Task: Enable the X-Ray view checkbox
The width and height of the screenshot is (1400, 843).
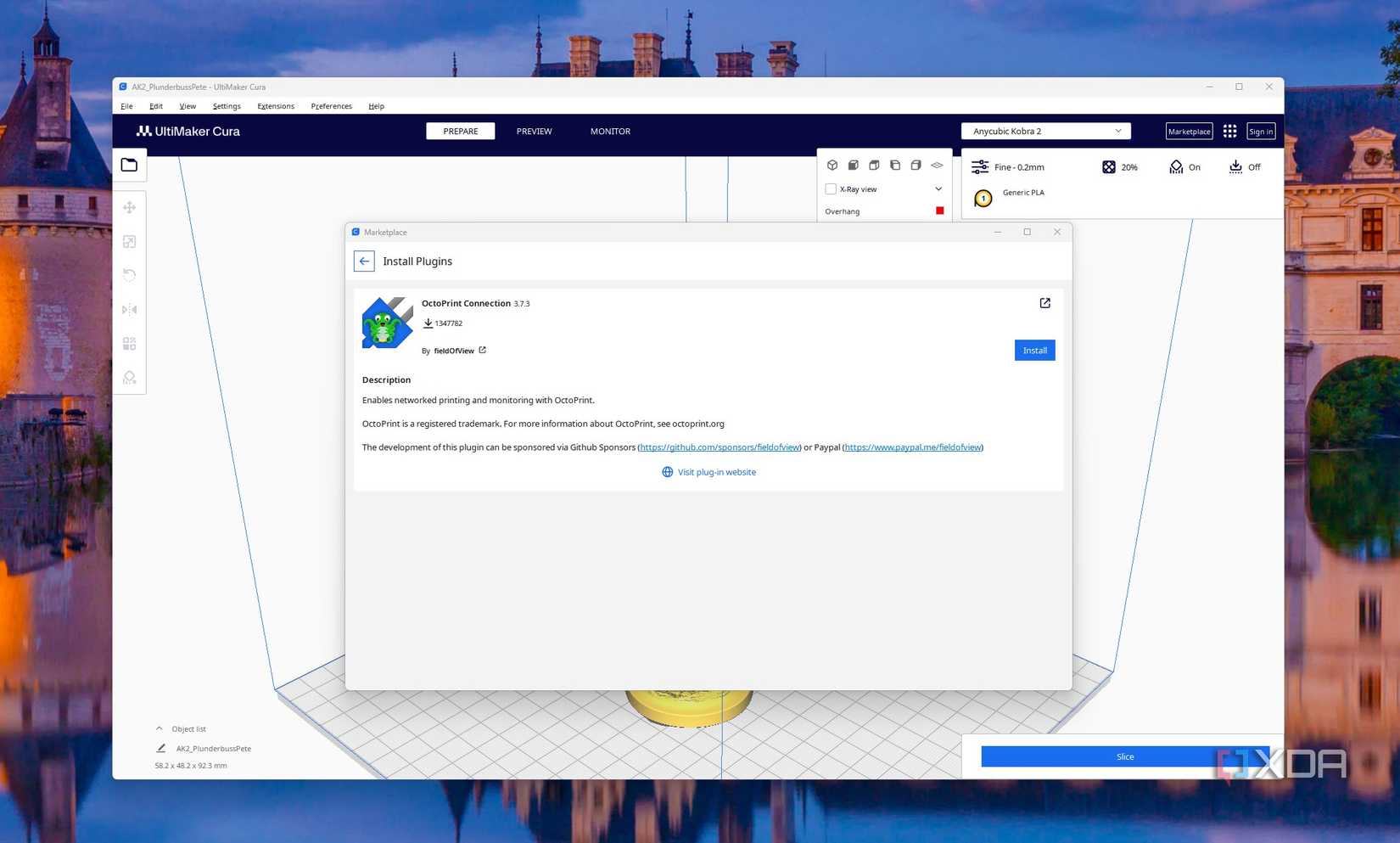Action: 831,188
